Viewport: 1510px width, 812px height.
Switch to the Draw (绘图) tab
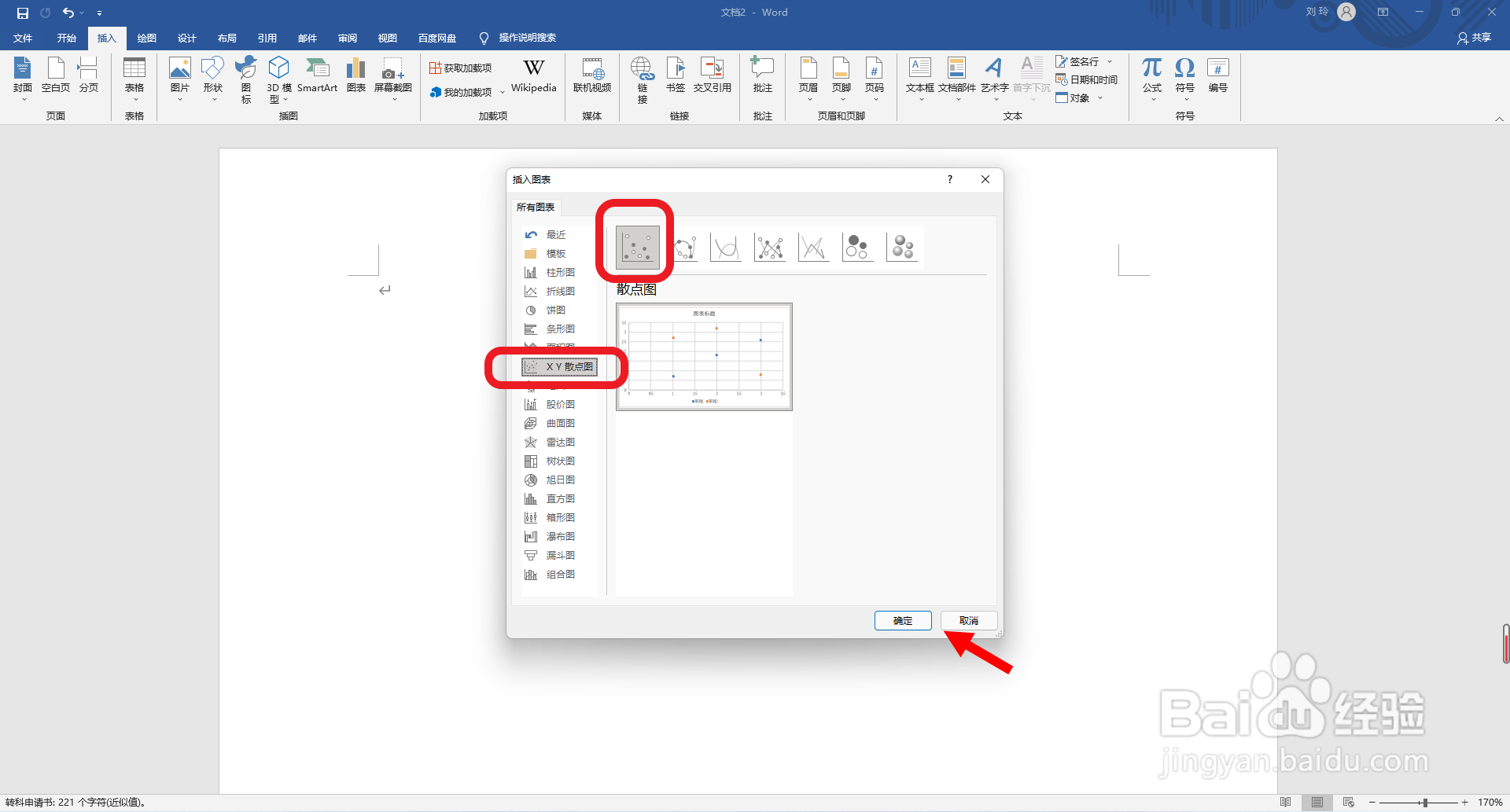(147, 38)
